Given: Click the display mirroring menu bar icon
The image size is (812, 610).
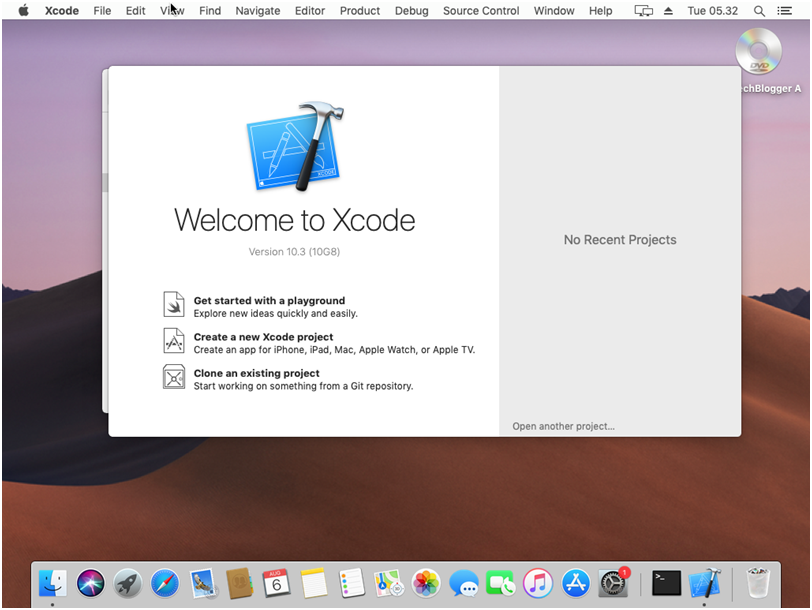Looking at the screenshot, I should point(643,11).
